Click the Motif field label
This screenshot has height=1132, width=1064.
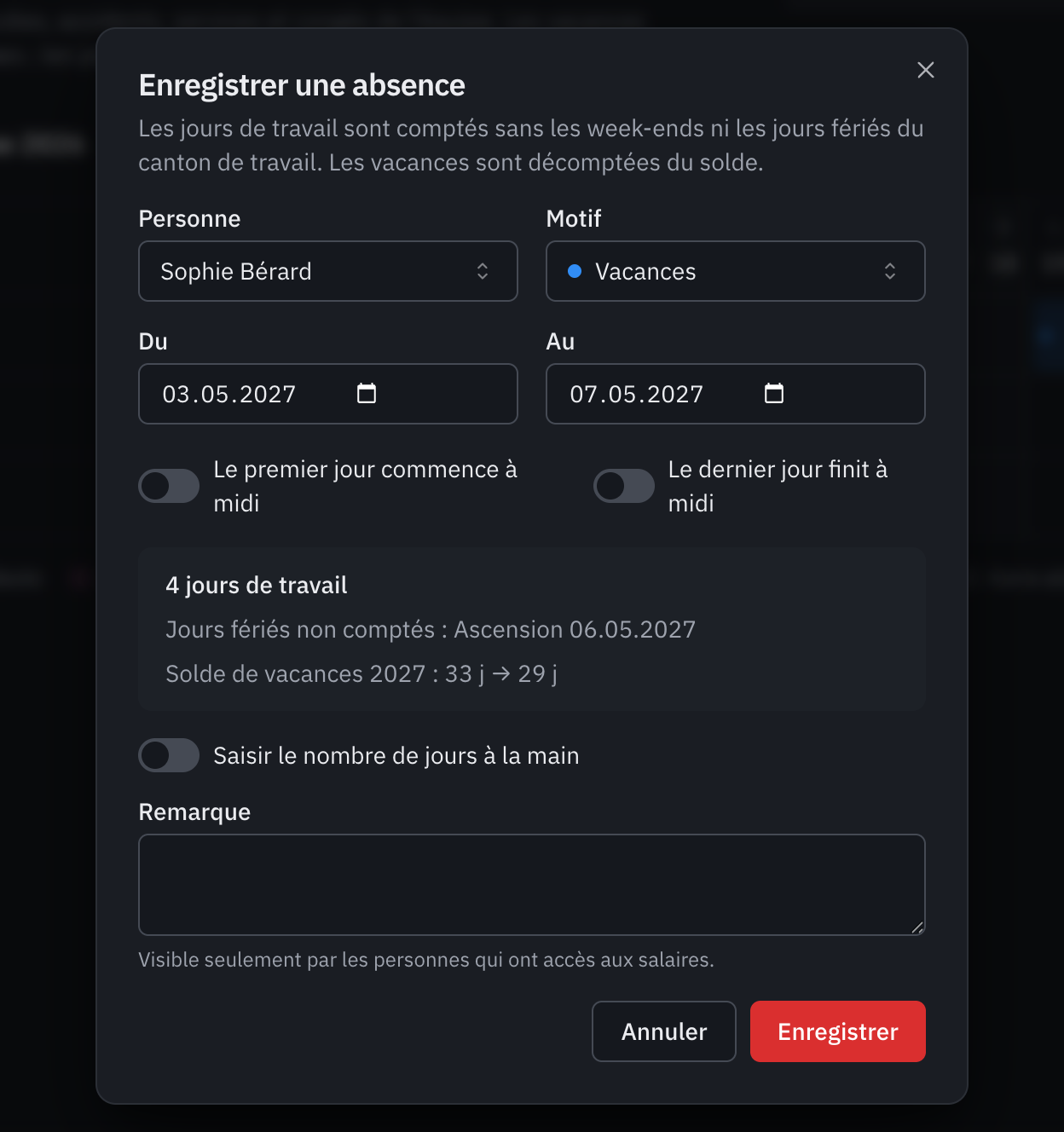[574, 219]
